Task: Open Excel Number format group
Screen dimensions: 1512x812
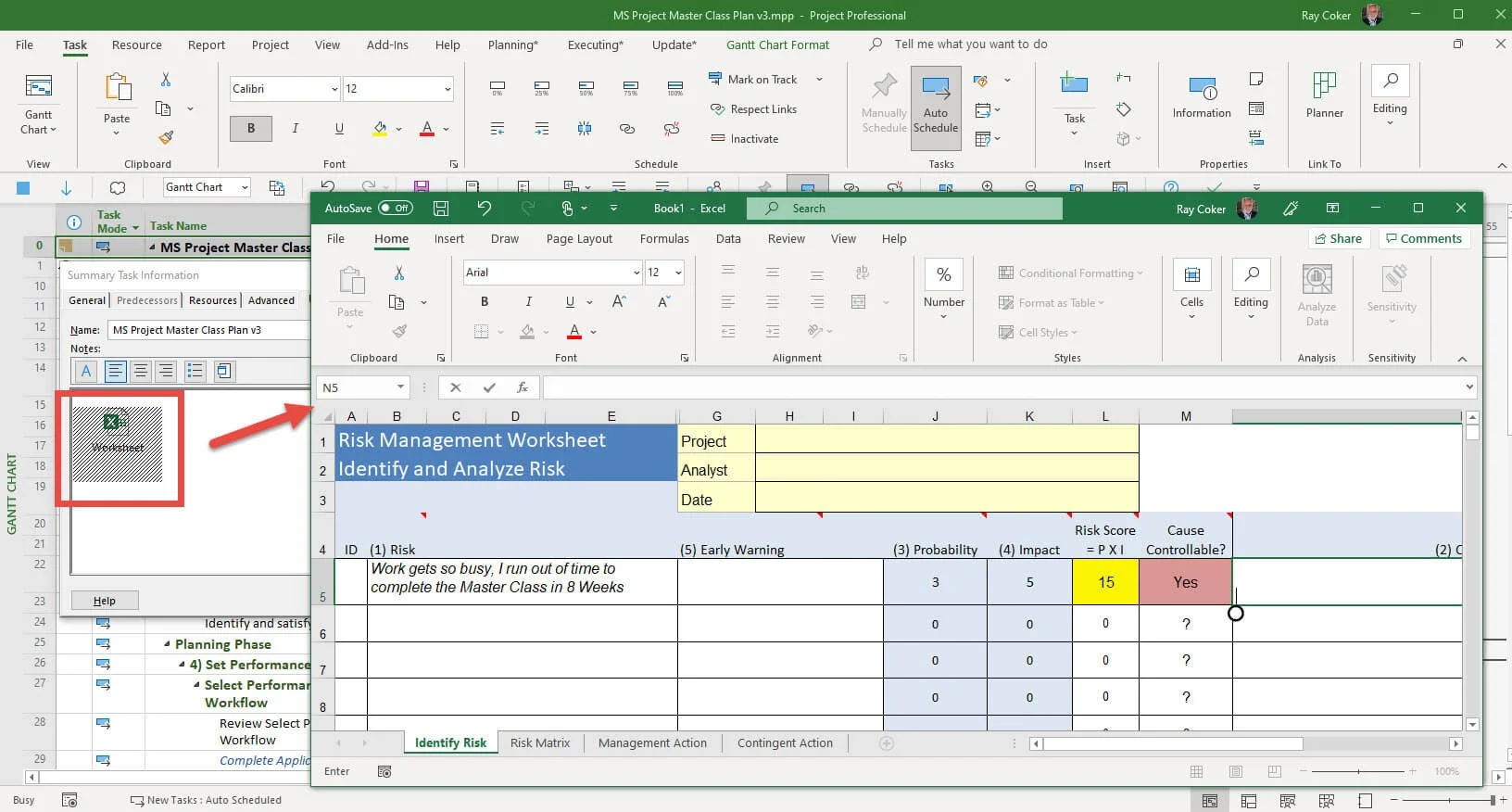Action: tap(944, 289)
